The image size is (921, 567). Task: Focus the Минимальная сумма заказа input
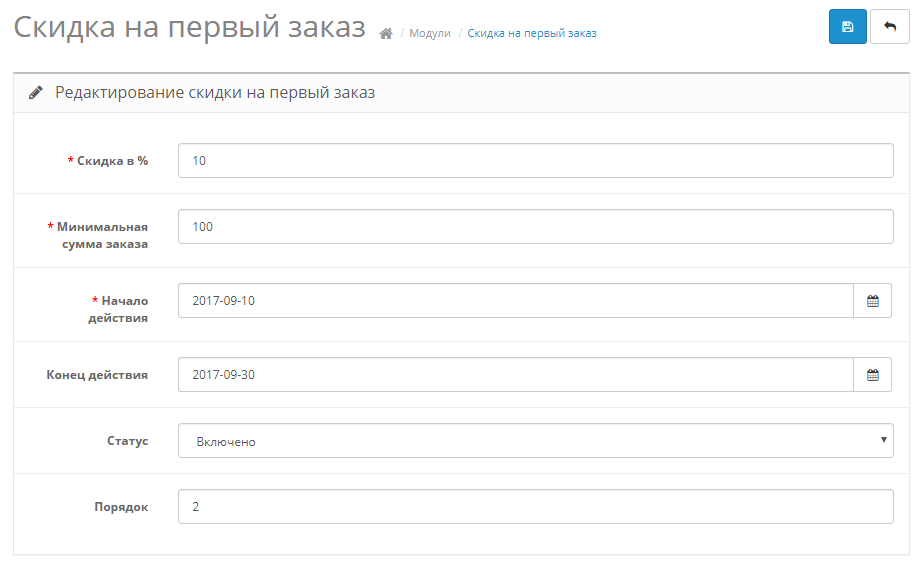click(x=536, y=226)
